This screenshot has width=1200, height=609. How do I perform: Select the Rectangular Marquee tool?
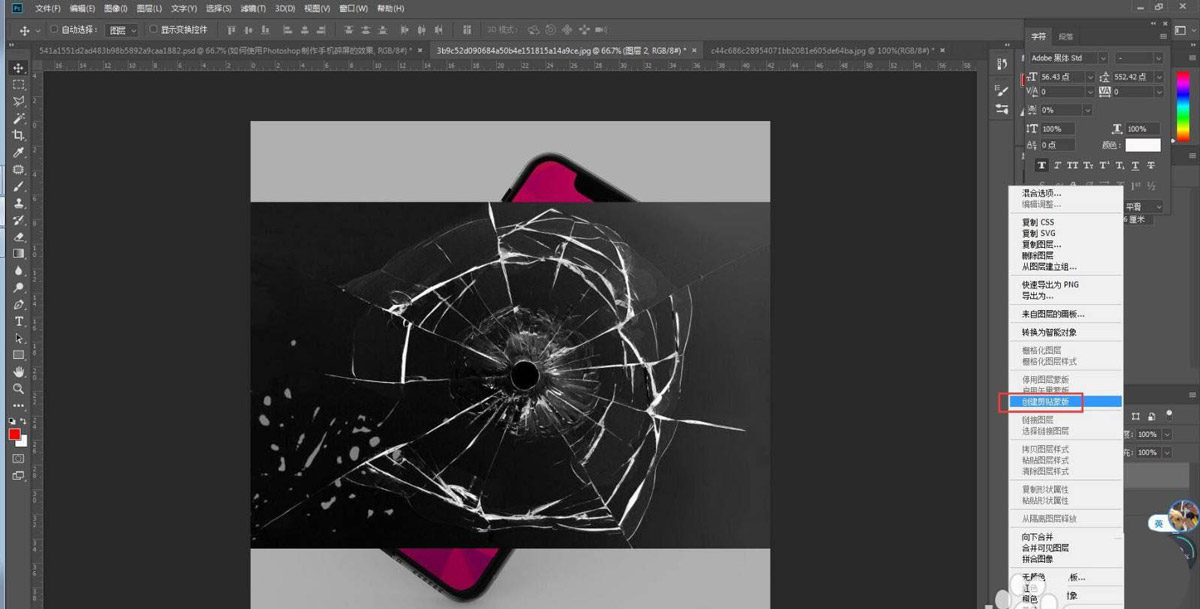pyautogui.click(x=18, y=85)
